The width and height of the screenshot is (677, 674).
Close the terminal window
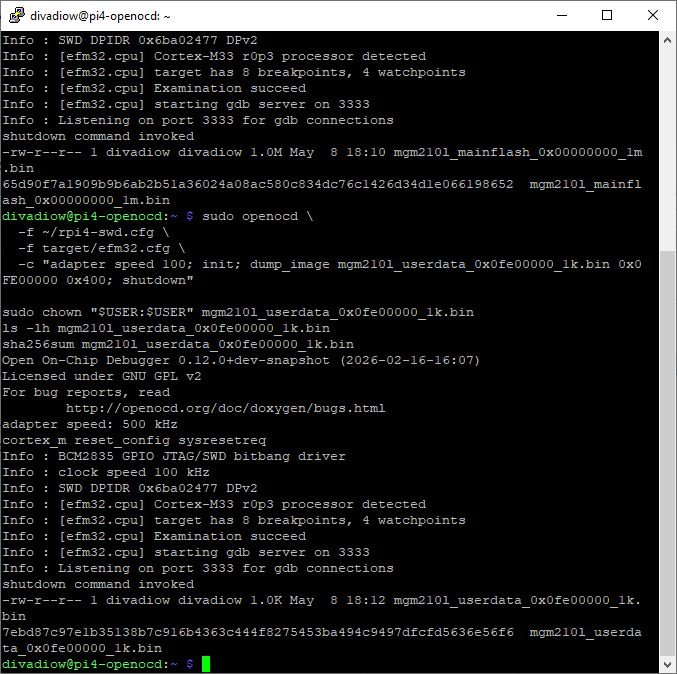point(652,16)
